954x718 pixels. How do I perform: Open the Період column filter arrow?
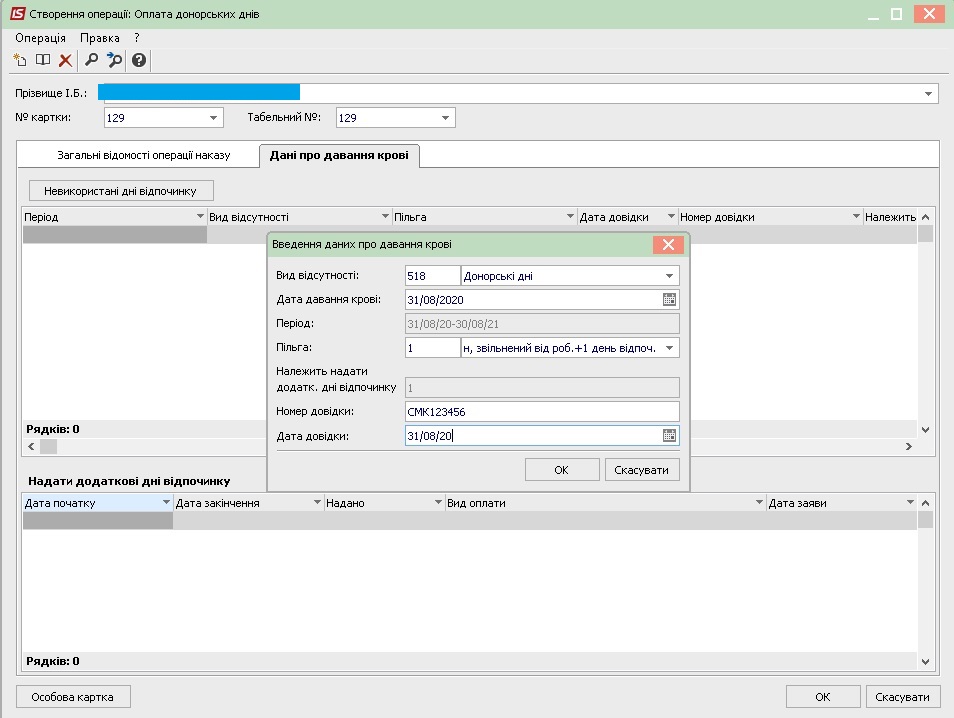click(200, 217)
